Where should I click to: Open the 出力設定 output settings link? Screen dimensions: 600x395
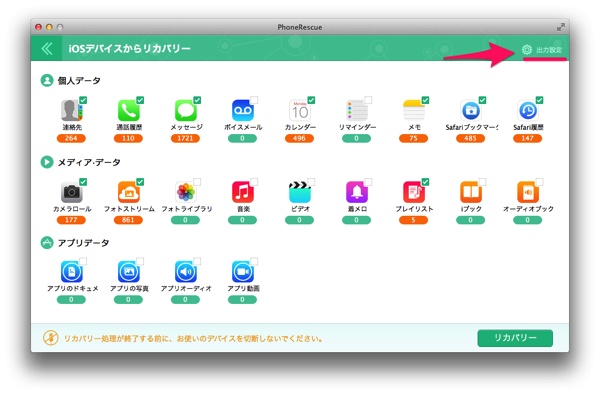[x=549, y=50]
